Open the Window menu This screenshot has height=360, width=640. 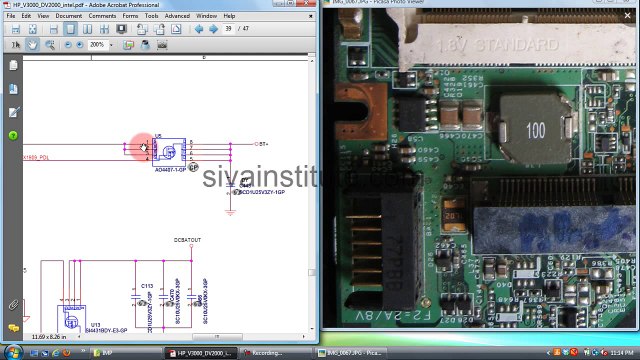(x=206, y=16)
